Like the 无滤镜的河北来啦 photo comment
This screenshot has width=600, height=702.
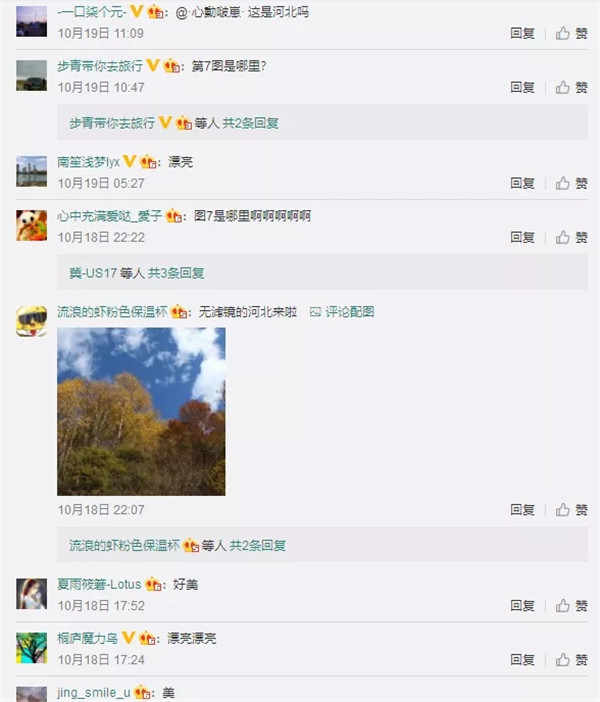click(x=571, y=509)
